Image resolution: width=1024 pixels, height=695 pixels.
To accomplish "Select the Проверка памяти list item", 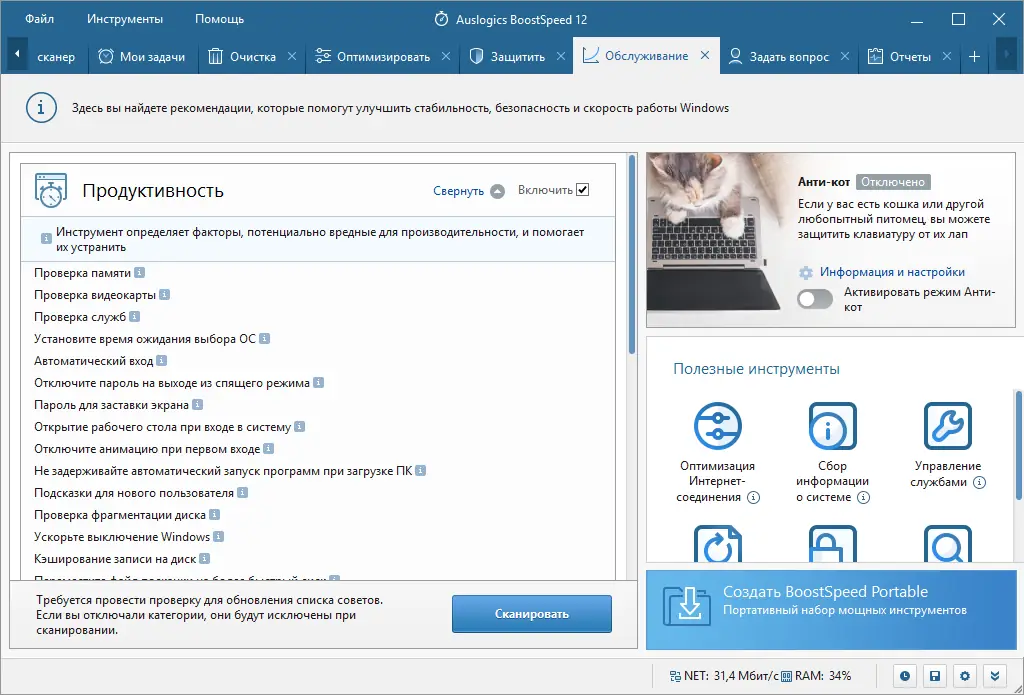I will pyautogui.click(x=82, y=273).
